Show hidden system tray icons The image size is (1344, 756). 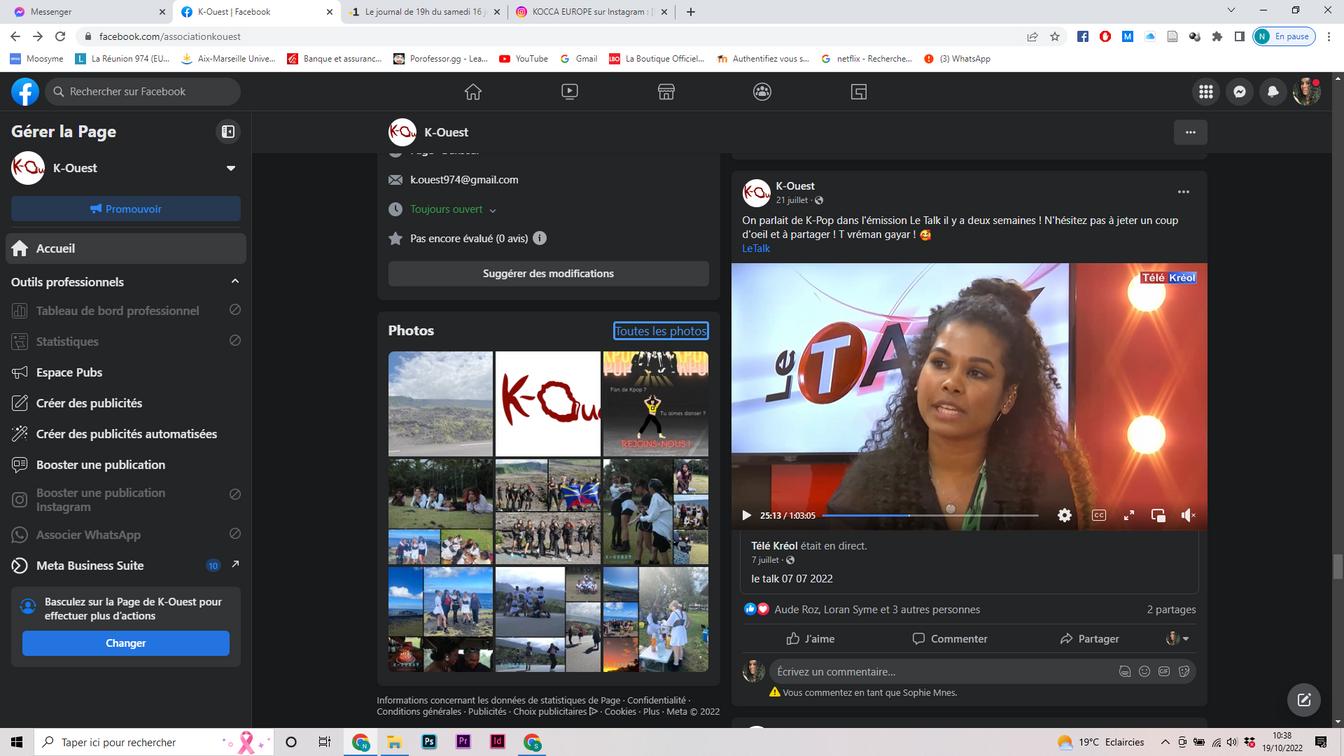1165,742
